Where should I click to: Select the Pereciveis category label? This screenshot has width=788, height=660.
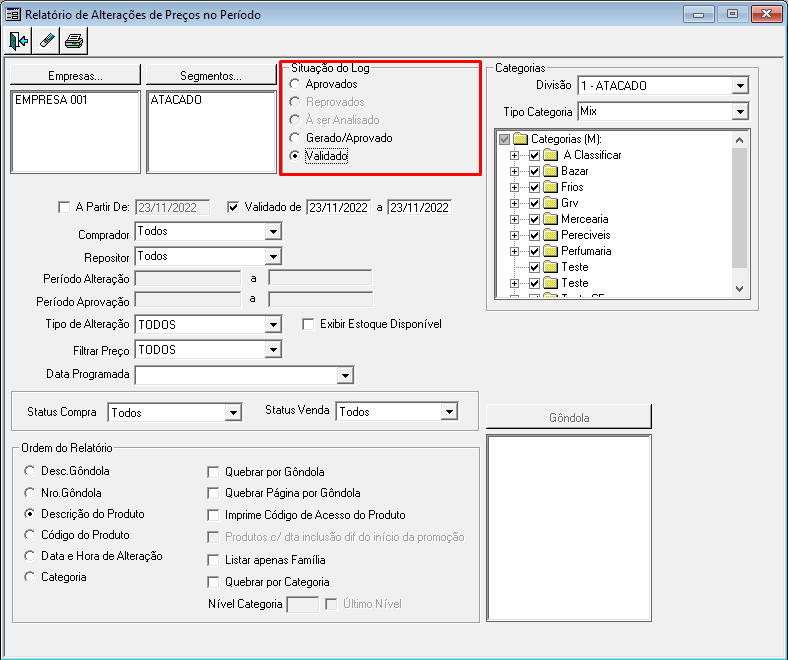click(x=585, y=235)
